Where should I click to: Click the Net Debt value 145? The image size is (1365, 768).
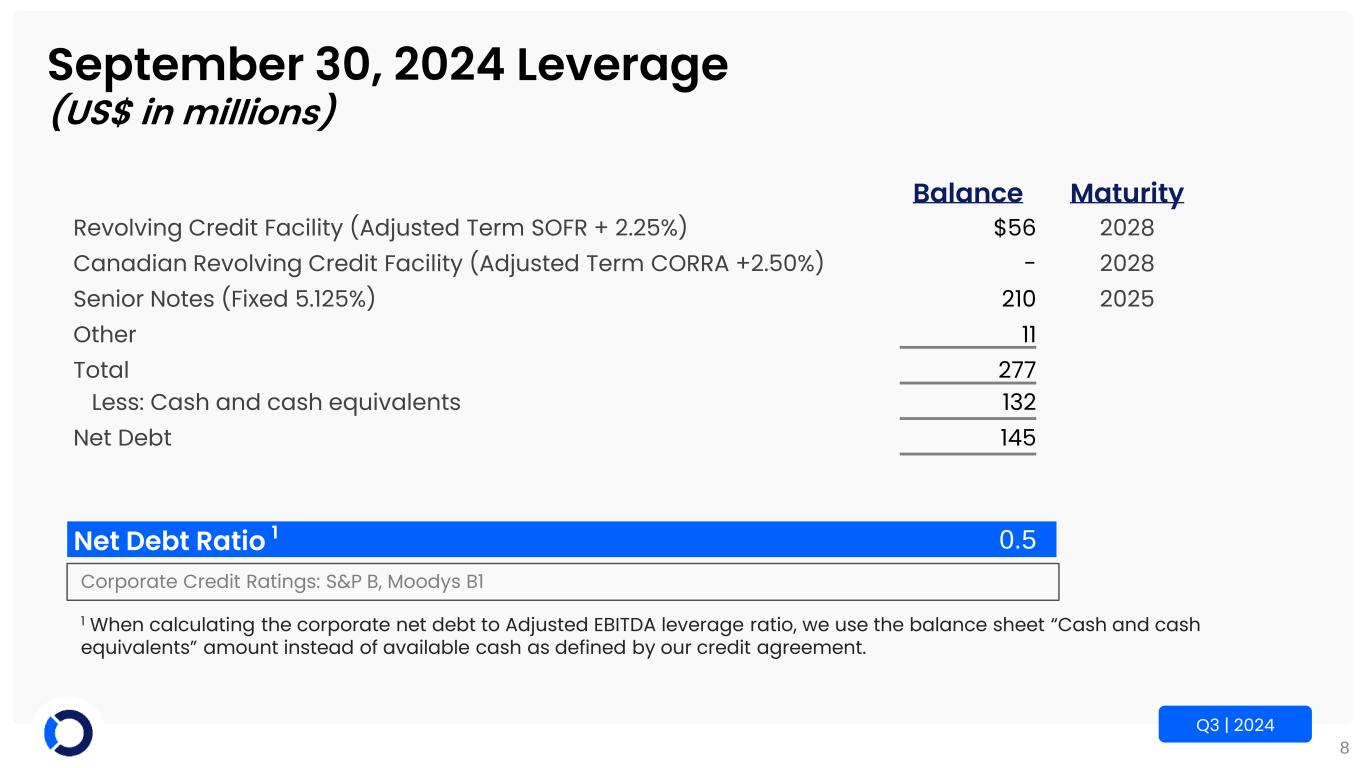(x=1015, y=438)
